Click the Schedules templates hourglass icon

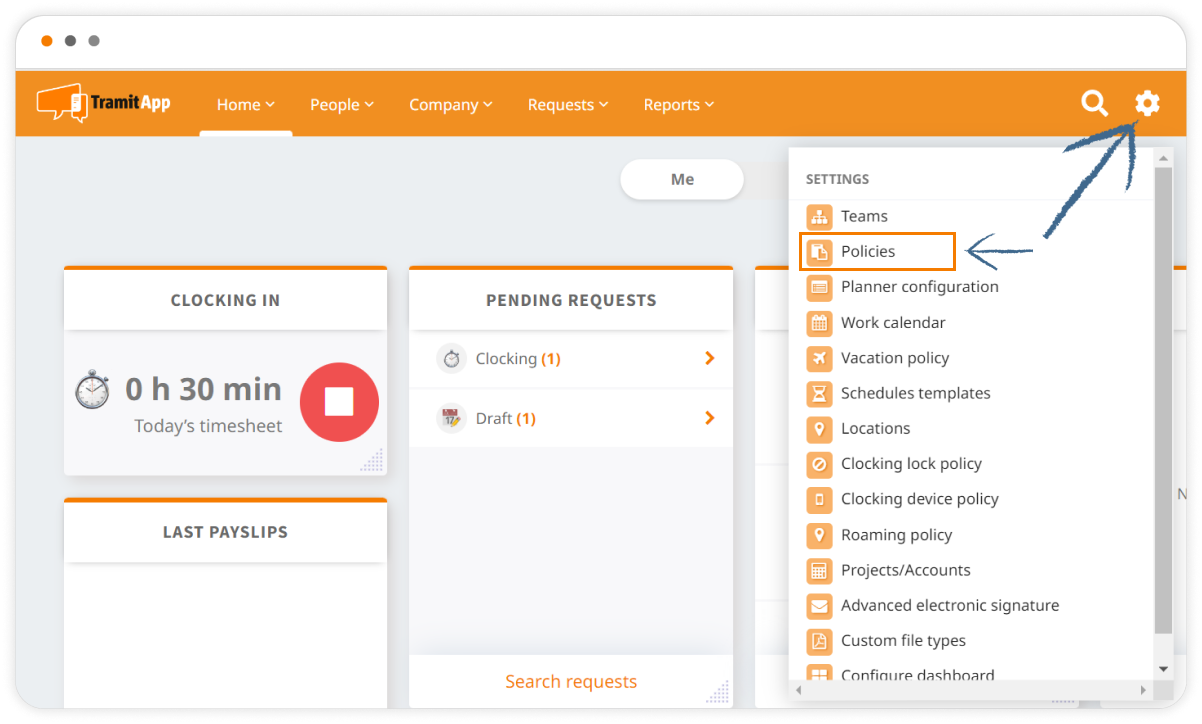[x=819, y=393]
